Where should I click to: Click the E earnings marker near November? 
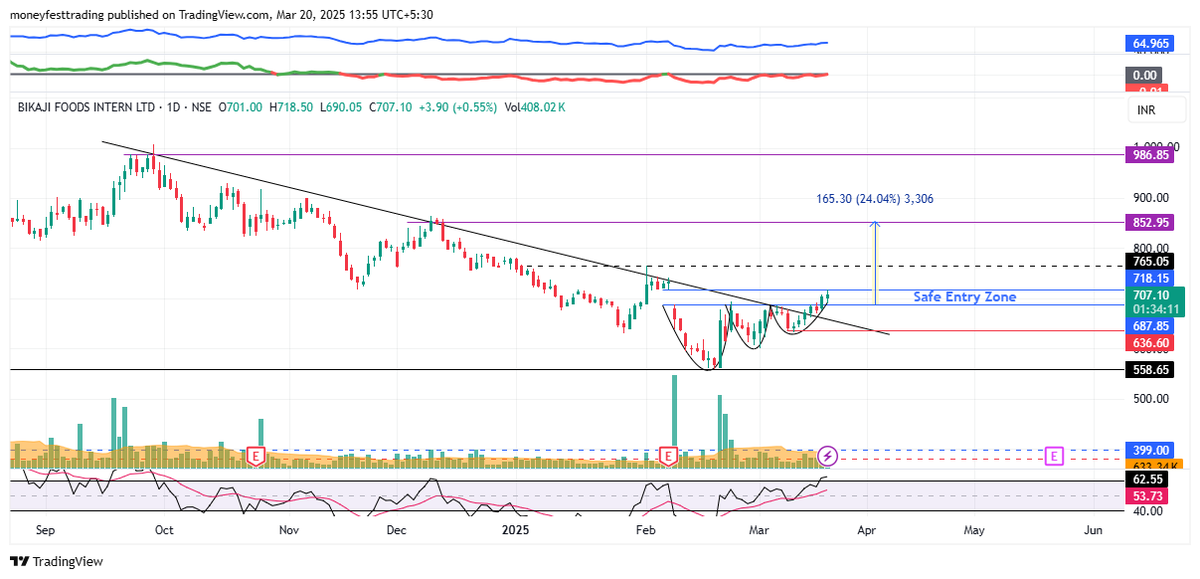[x=256, y=456]
